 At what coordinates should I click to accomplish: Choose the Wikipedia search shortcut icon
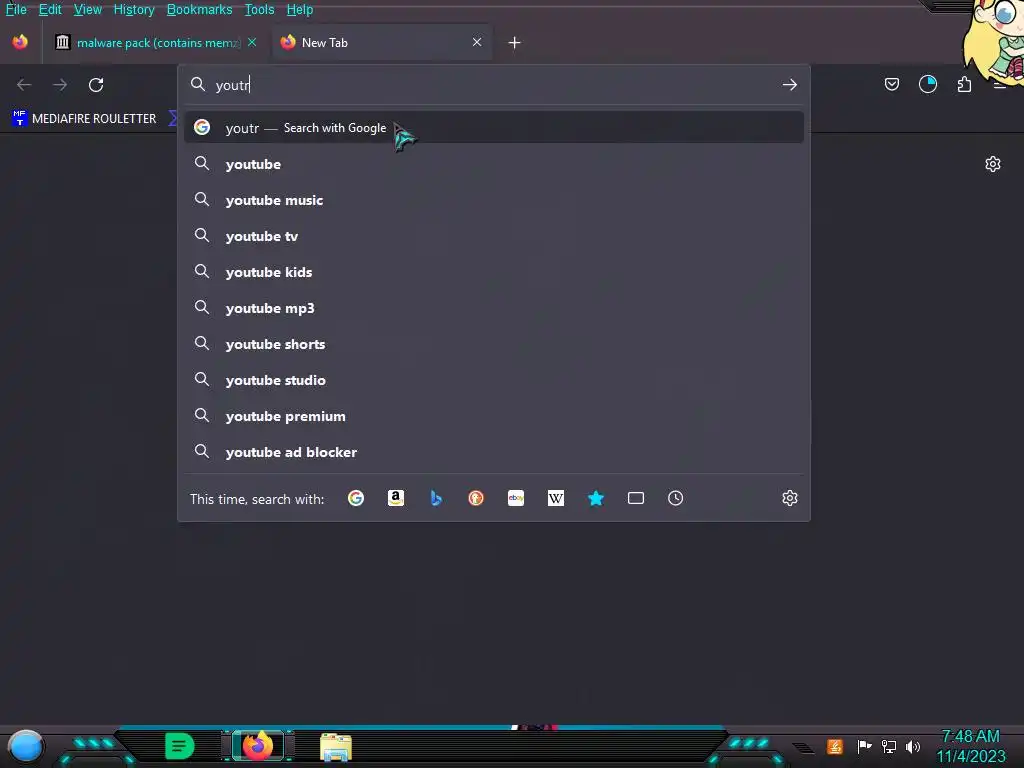coord(556,498)
